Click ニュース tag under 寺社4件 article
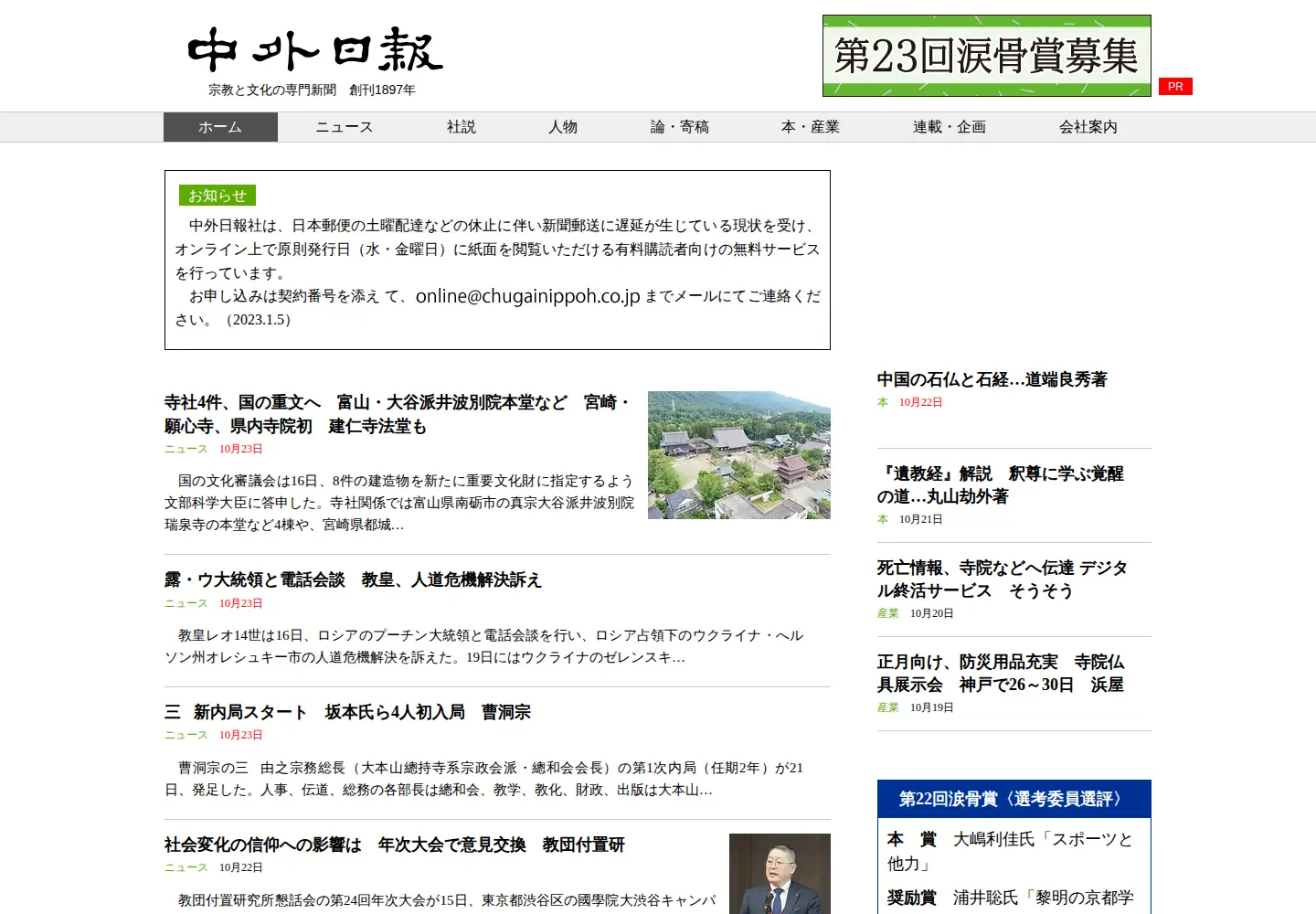 186,449
